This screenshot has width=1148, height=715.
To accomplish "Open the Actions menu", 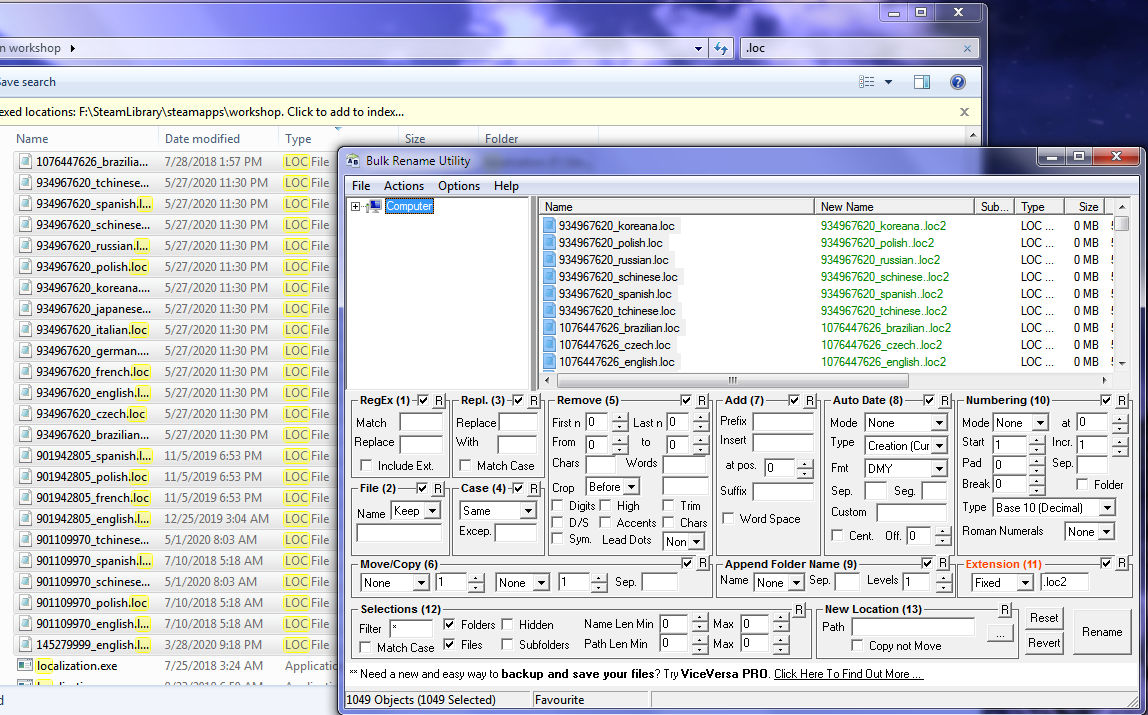I will tap(404, 186).
